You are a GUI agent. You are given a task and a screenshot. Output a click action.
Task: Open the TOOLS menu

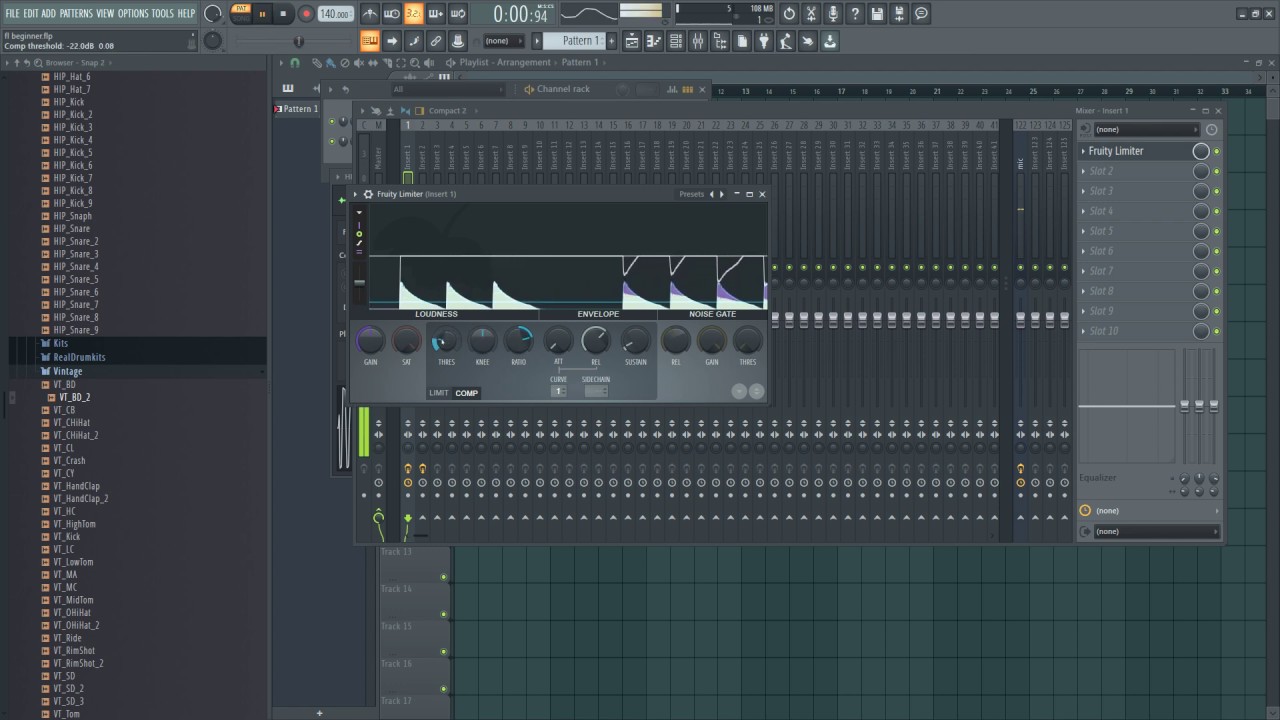162,13
